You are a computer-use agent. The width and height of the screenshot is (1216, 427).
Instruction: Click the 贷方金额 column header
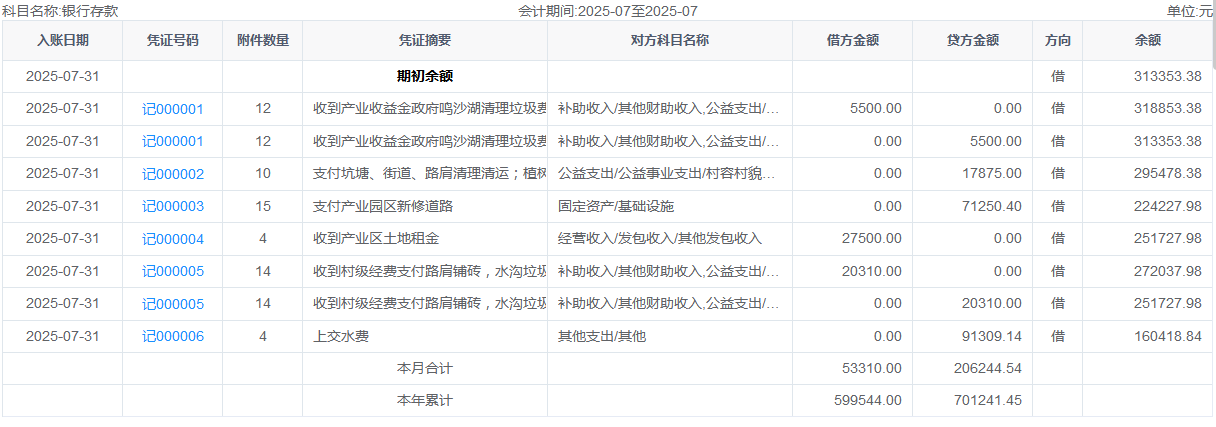tap(973, 41)
